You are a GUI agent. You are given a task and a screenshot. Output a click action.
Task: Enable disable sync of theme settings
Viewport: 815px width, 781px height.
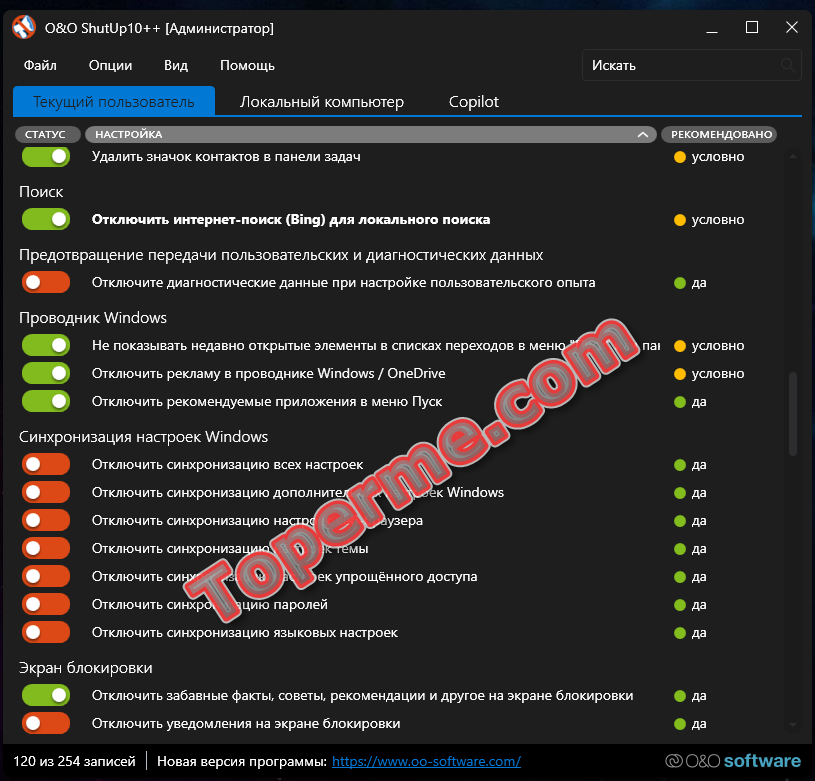coord(46,548)
